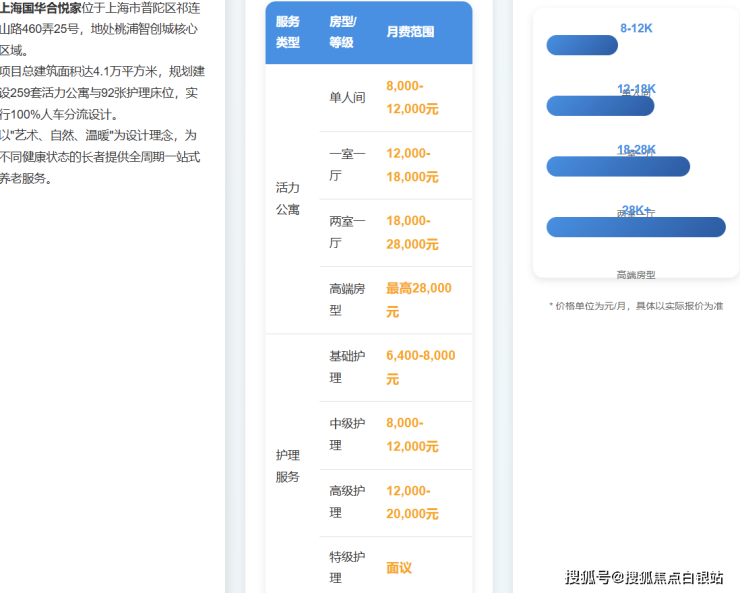Select the 活力公寓 service type cell
740x593 pixels.
point(288,199)
